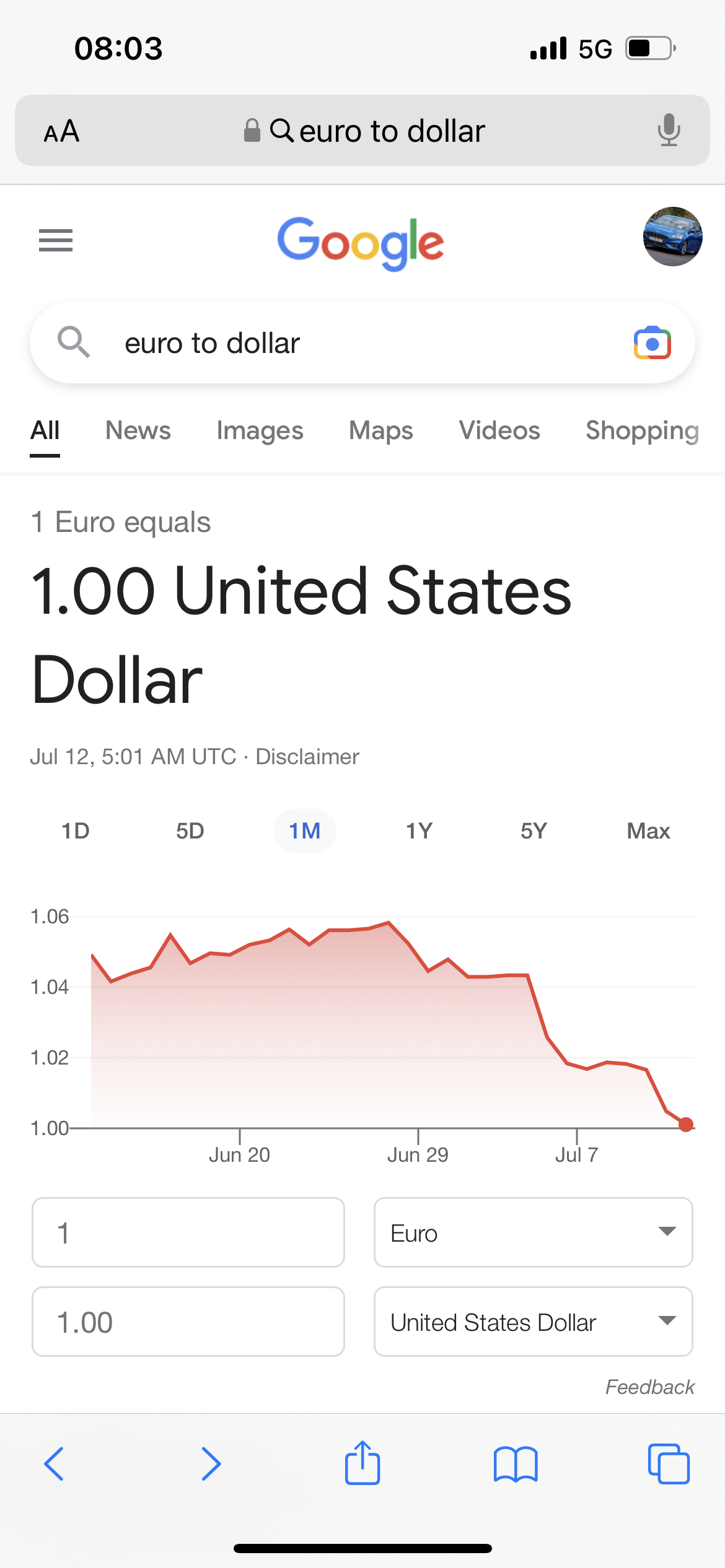Expand the Euro currency dropdown

click(x=534, y=1232)
